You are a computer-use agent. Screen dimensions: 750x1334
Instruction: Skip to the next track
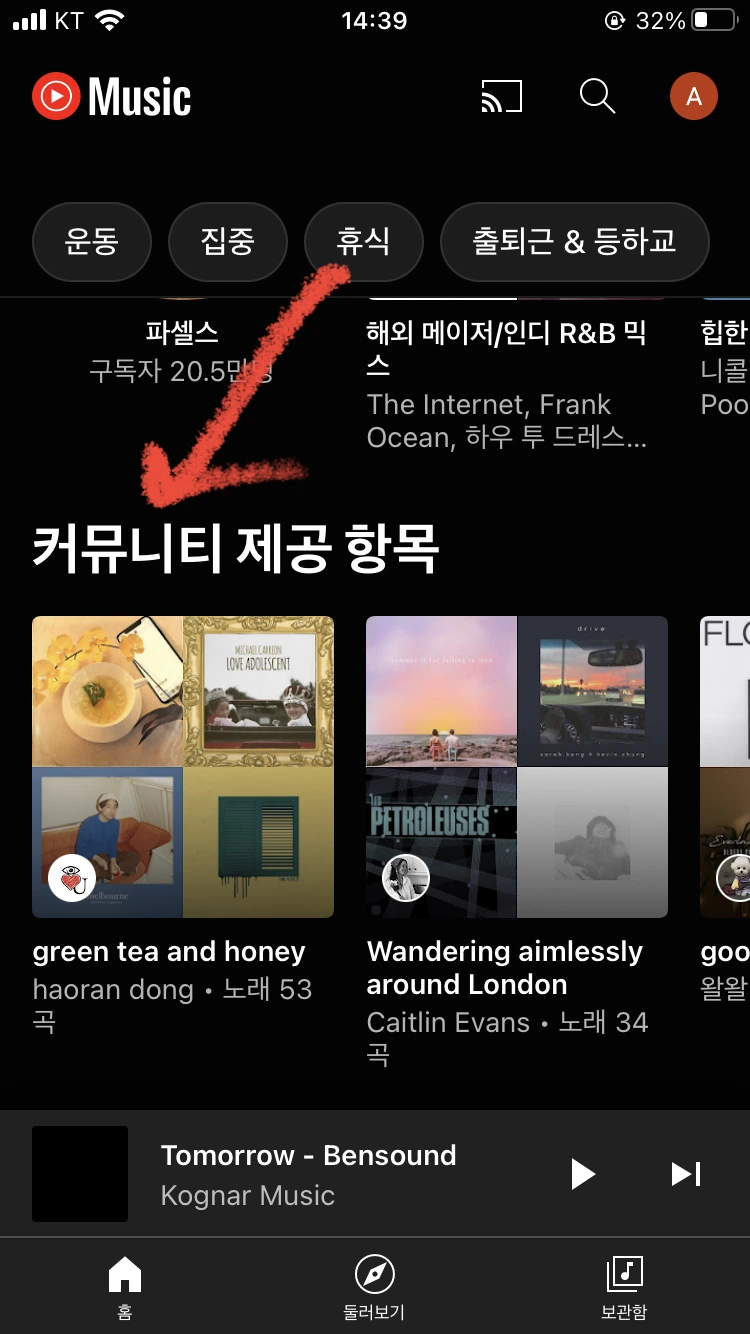tap(686, 1173)
